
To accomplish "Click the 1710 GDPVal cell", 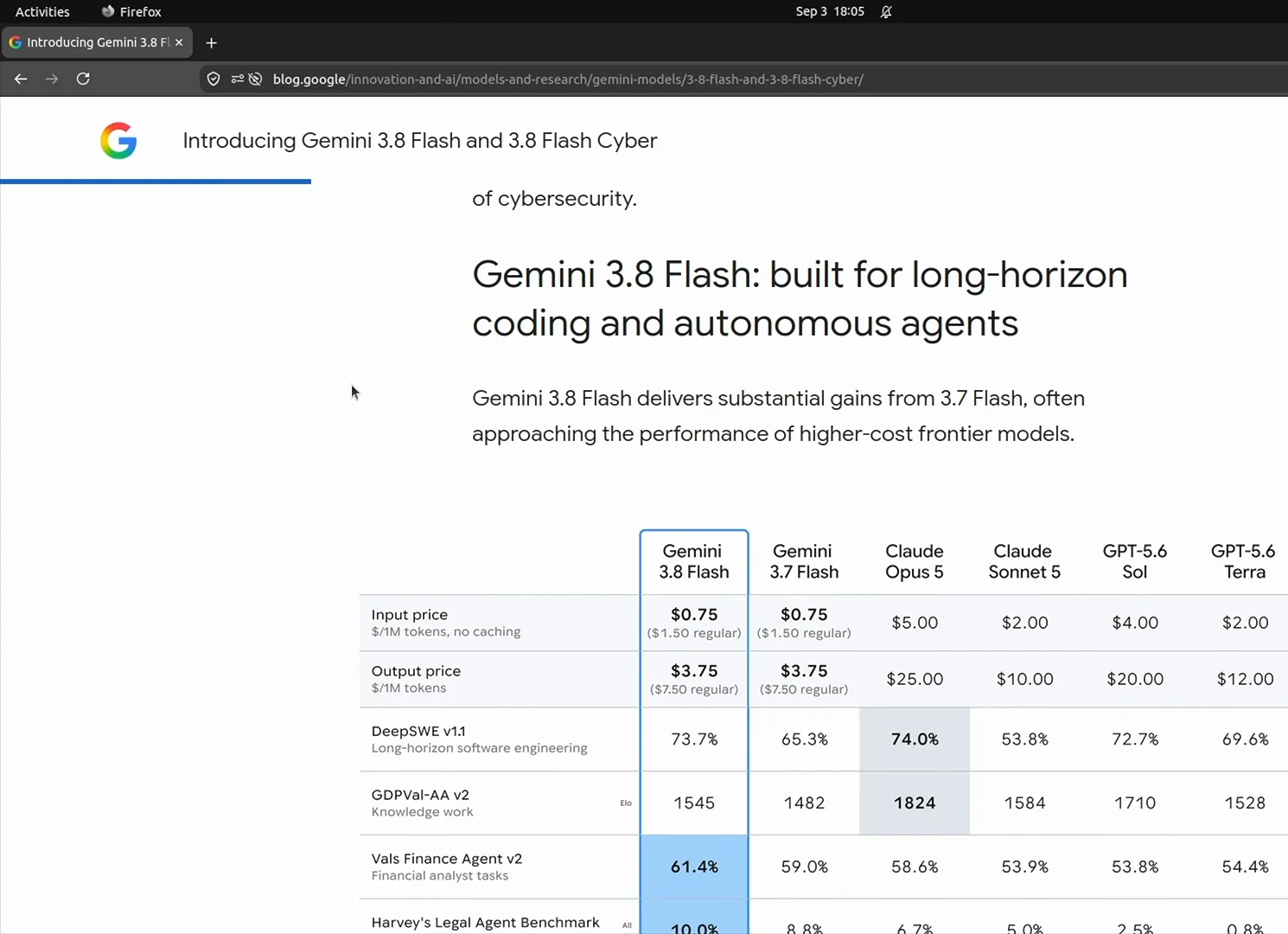I will point(1135,803).
